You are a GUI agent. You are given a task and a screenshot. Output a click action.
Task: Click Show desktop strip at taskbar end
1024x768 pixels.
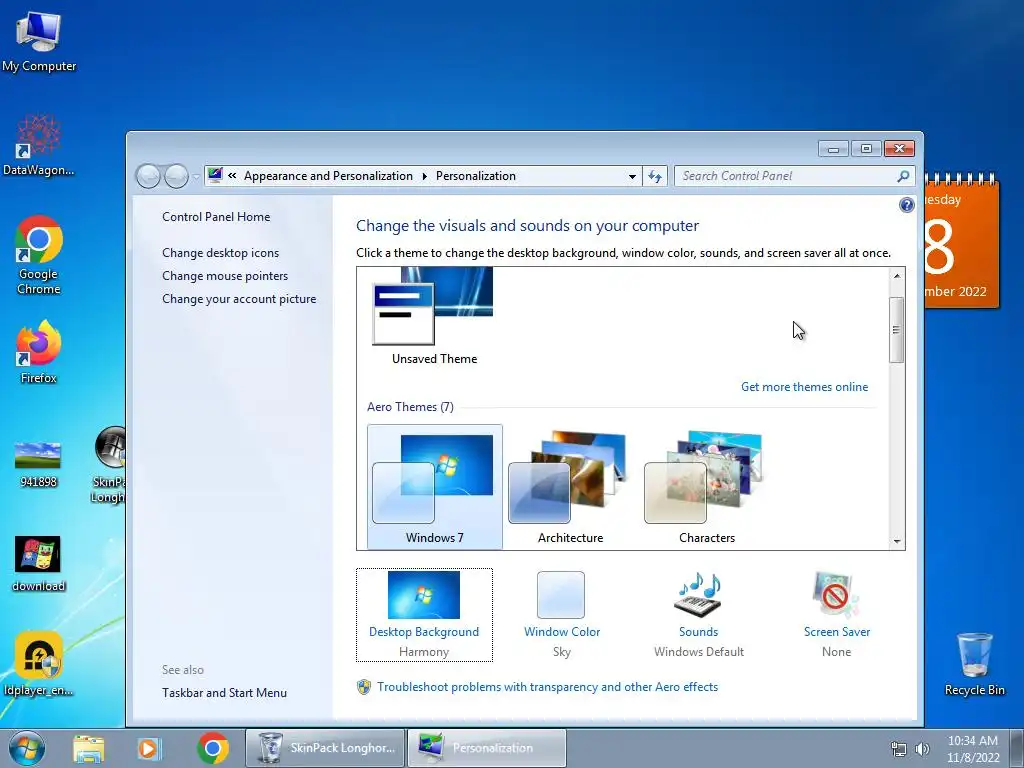(1018, 748)
